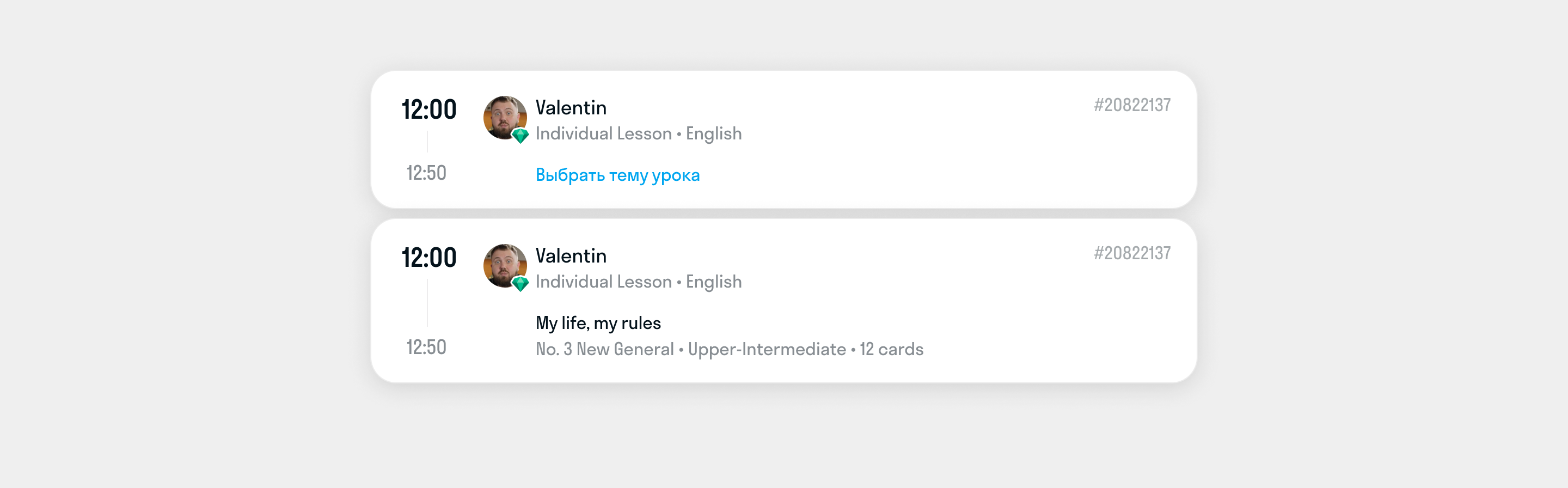This screenshot has width=1568, height=488.
Task: Open the lesson topic 'My life, my rules'
Action: point(598,322)
